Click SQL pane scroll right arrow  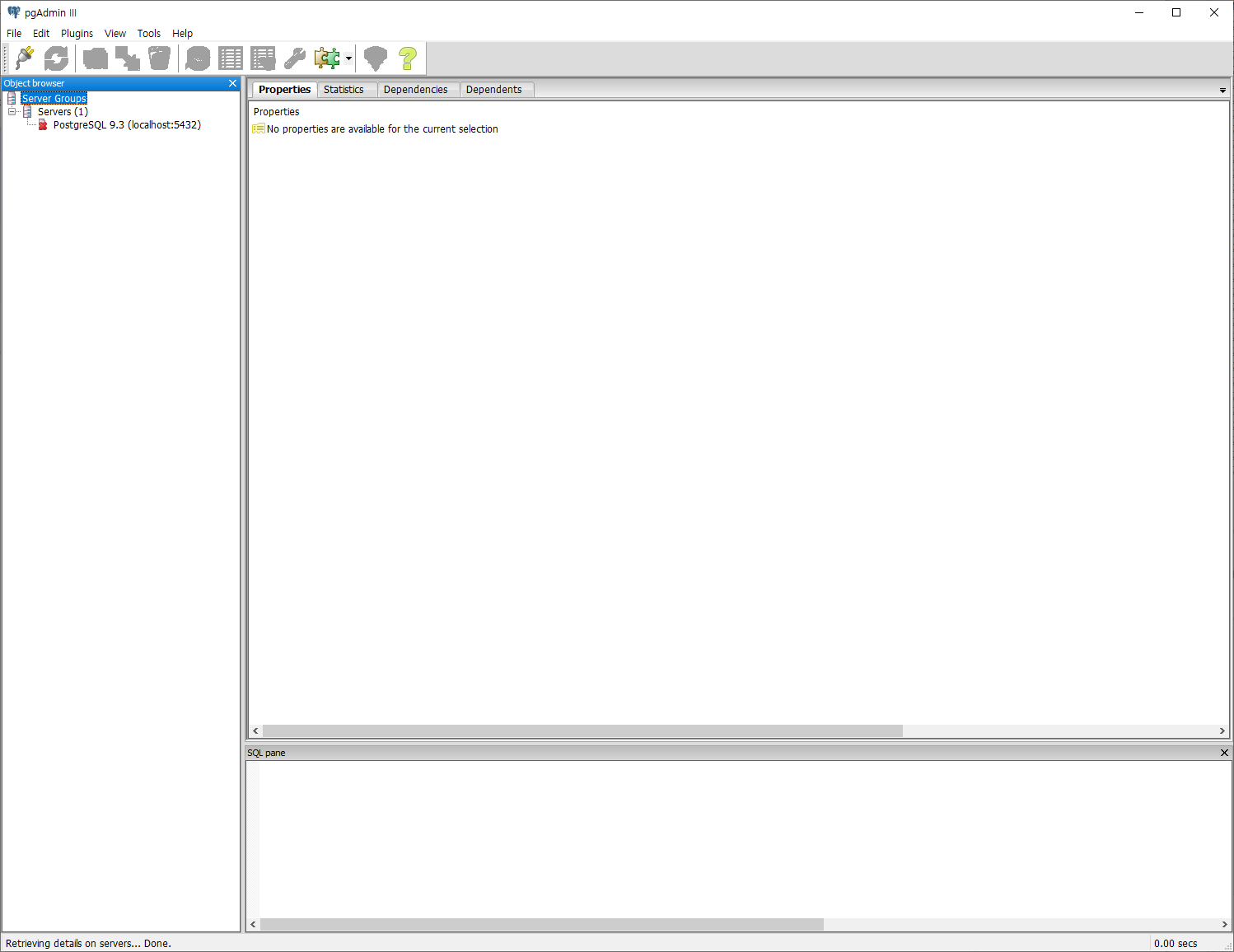coord(1225,924)
